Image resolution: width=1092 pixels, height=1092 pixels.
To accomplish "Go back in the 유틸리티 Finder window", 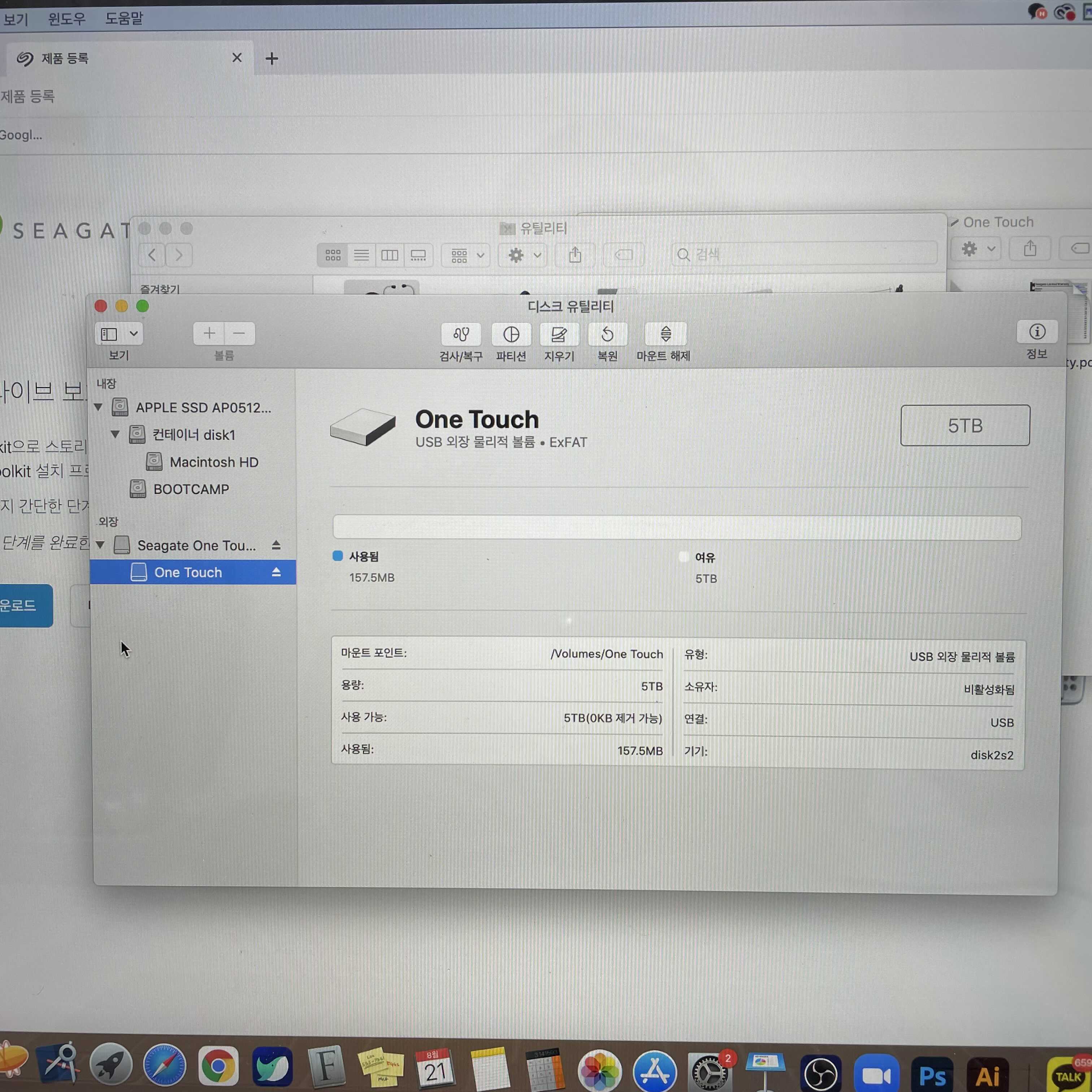I will 151,255.
